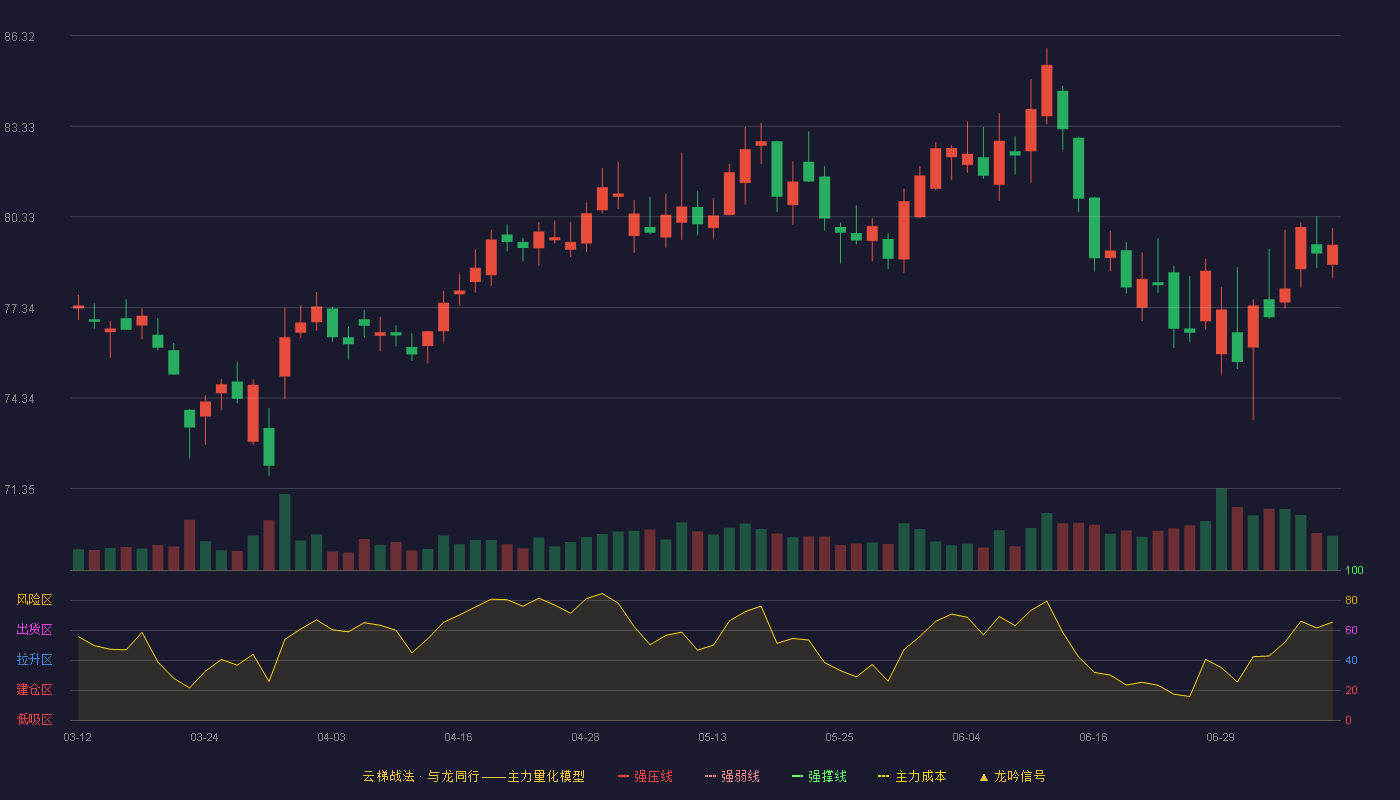This screenshot has width=1400, height=800.
Task: Click the 03-24 date axis label
Action: [204, 737]
